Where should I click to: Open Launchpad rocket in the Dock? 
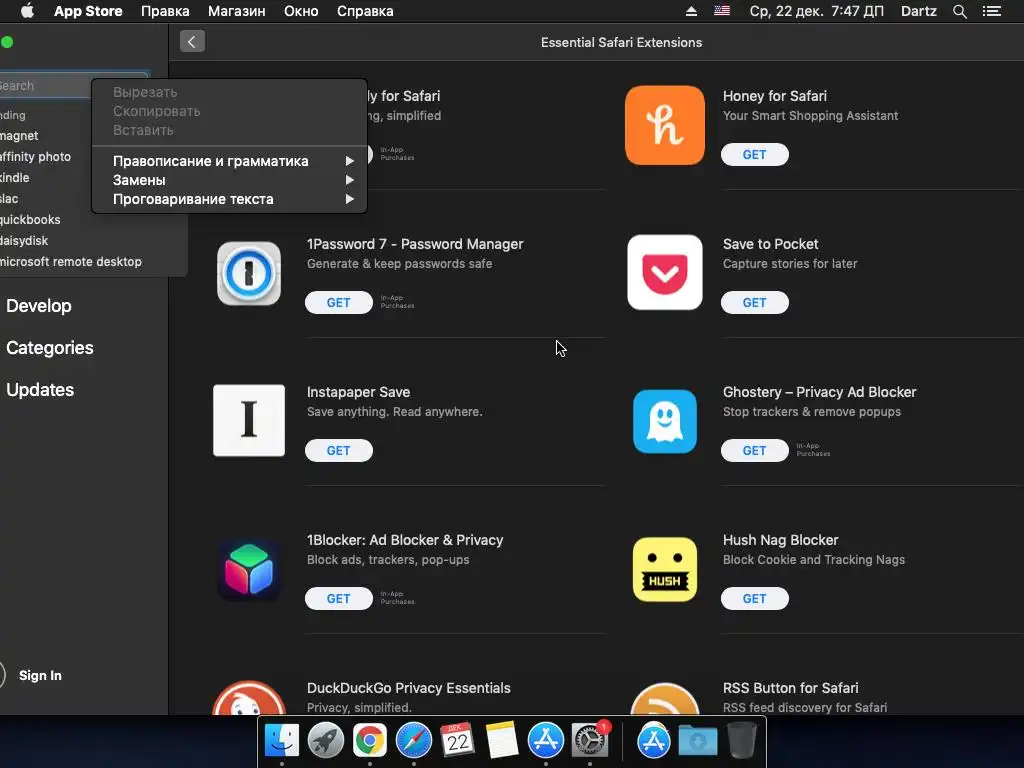click(325, 741)
